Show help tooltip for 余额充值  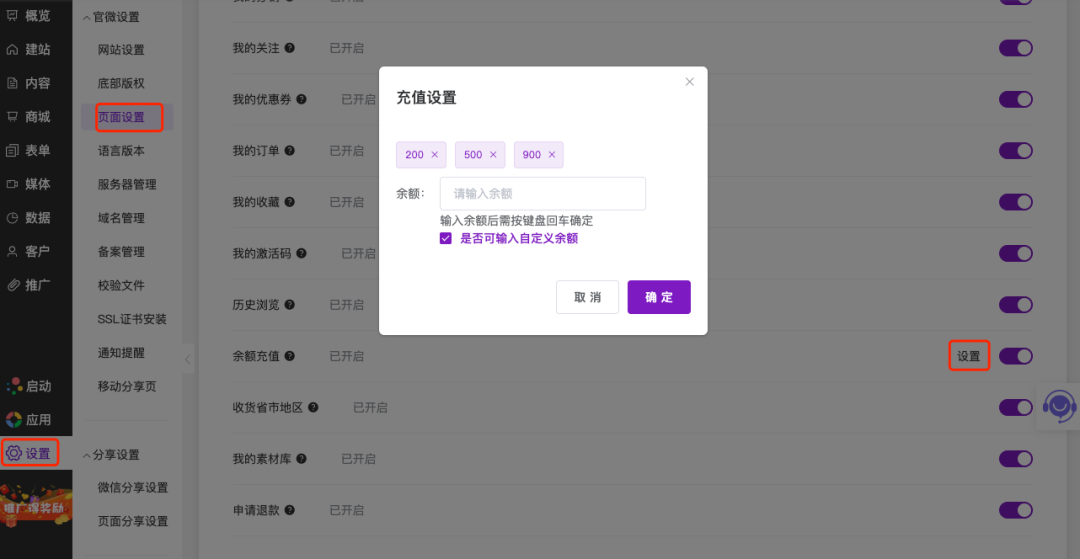[290, 356]
